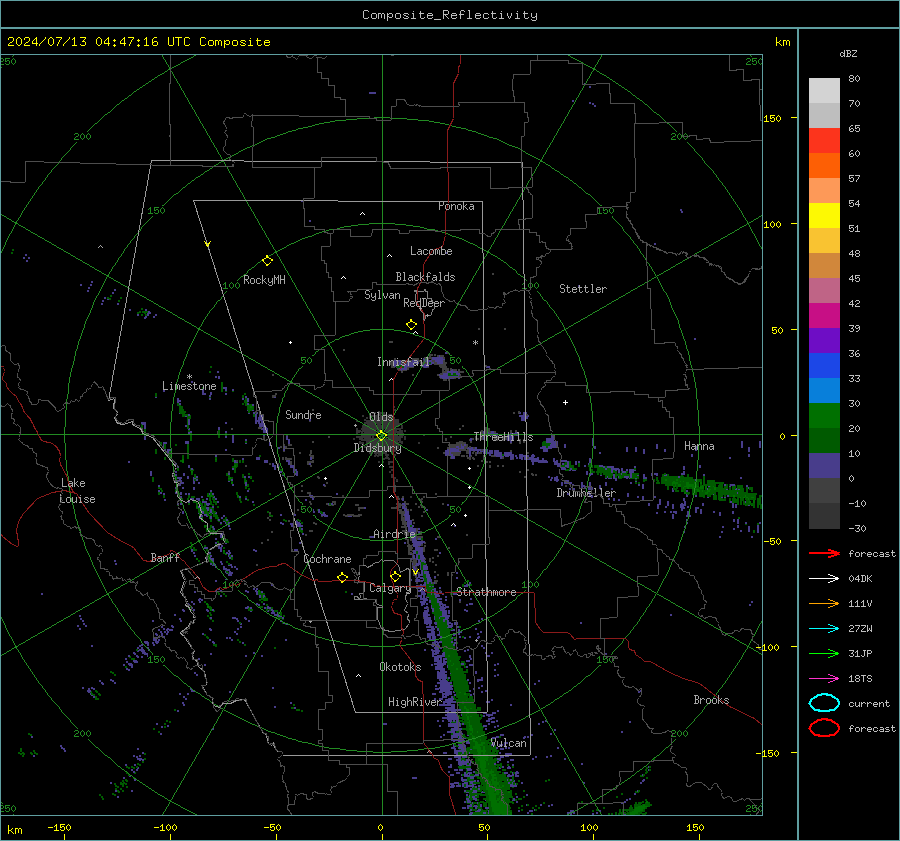Click the Stettler label
900x841 pixels.
[583, 289]
